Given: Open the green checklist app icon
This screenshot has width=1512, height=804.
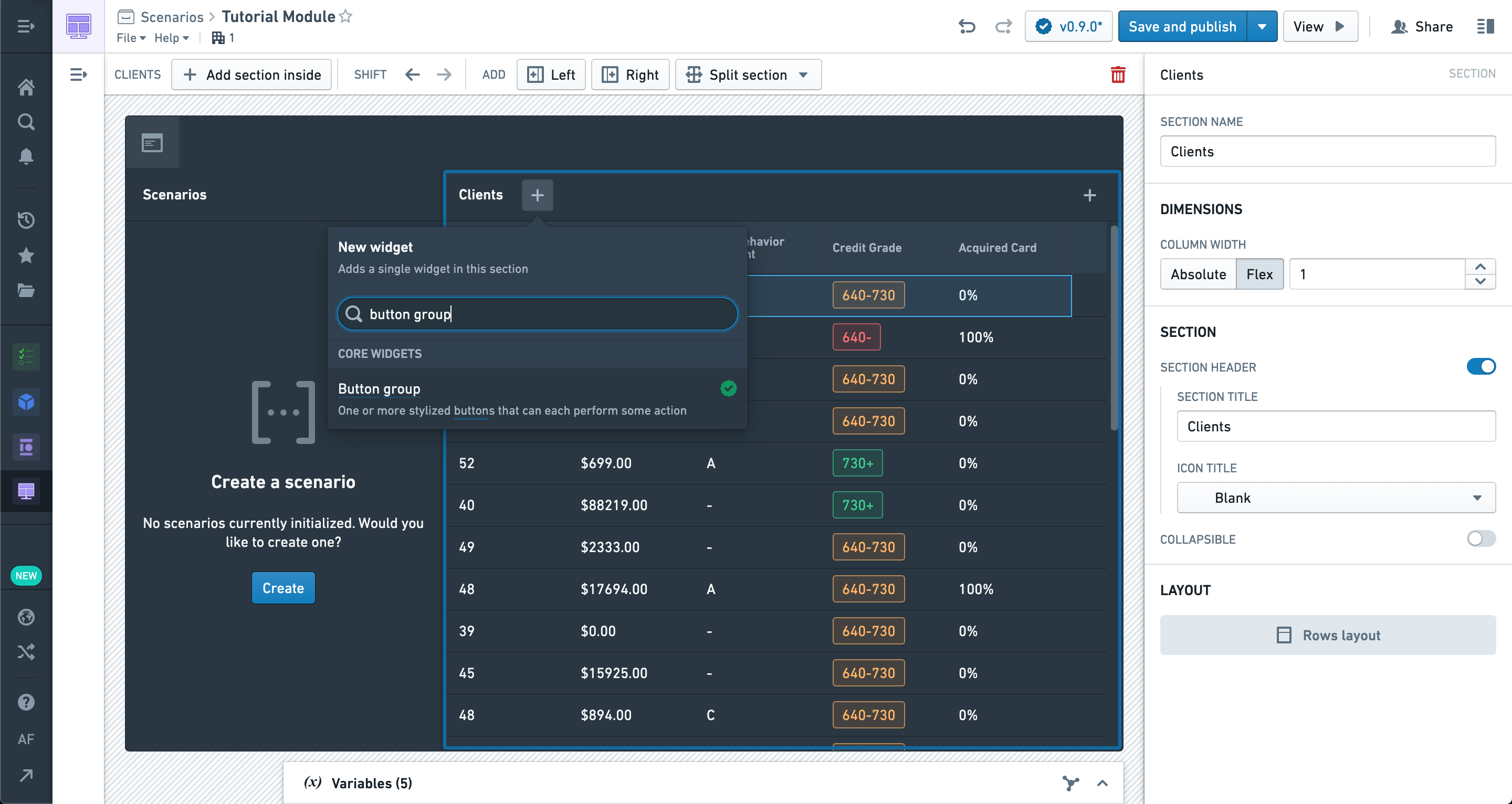Looking at the screenshot, I should pos(26,357).
